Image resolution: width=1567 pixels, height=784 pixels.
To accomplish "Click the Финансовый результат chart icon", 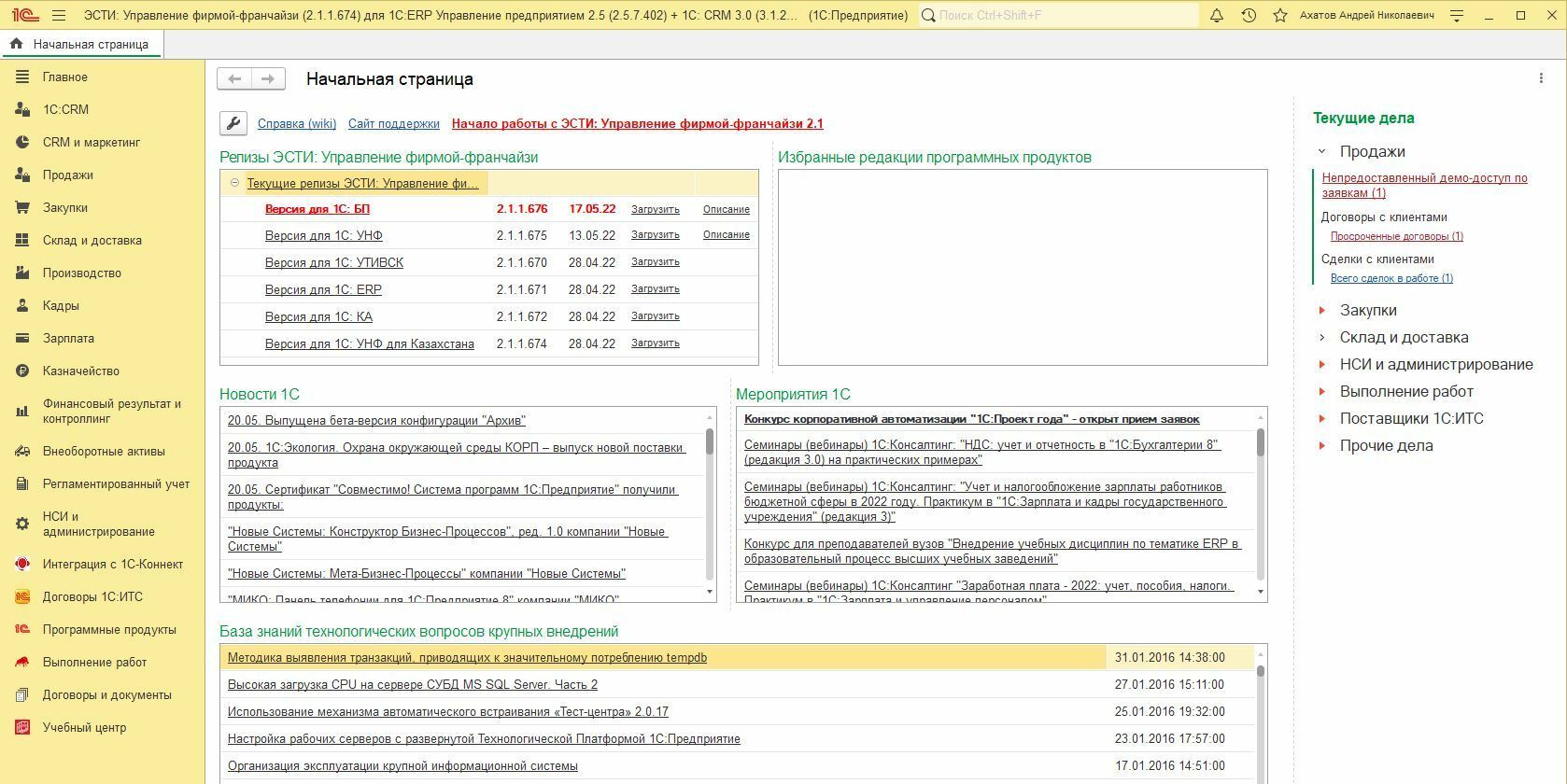I will coord(22,411).
